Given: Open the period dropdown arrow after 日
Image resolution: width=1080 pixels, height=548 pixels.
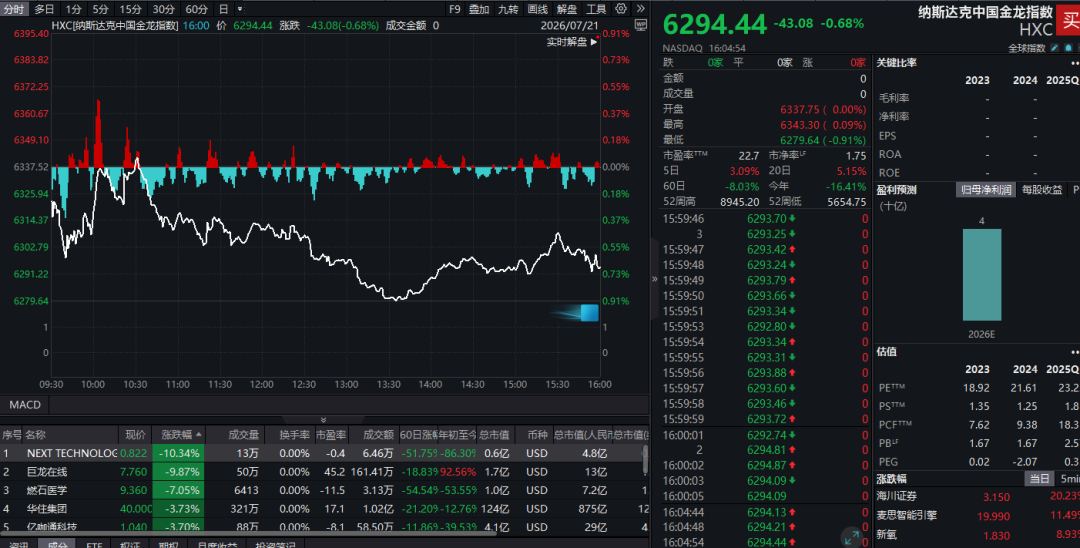Looking at the screenshot, I should click(240, 9).
